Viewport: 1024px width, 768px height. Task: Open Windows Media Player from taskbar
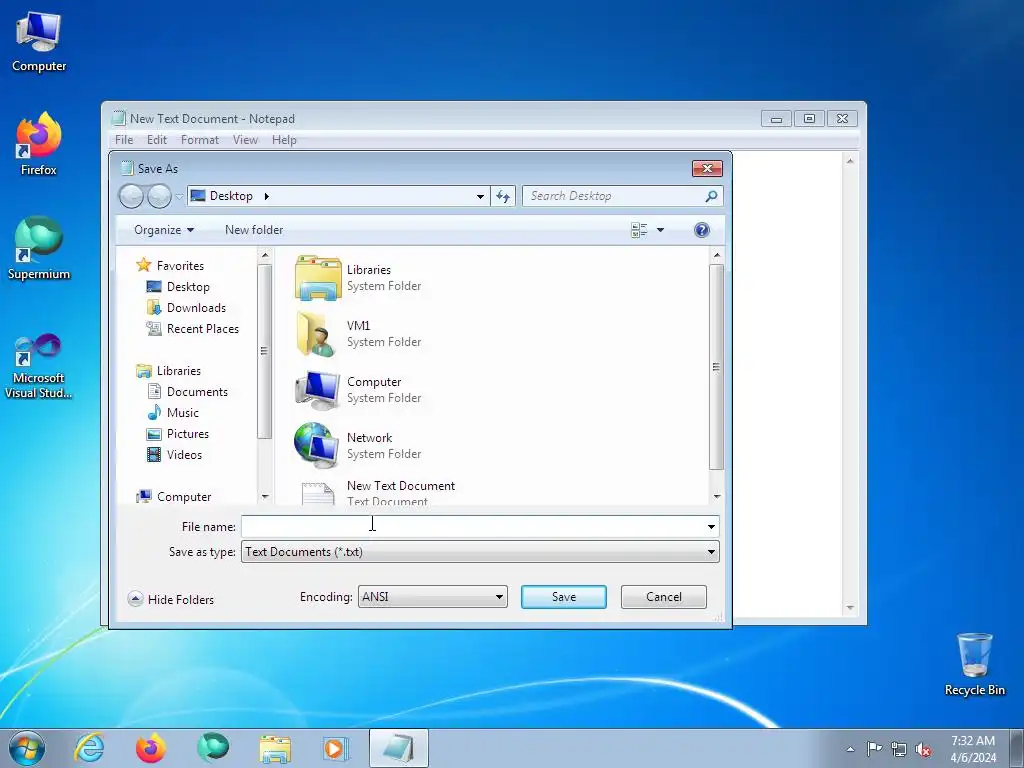point(336,749)
